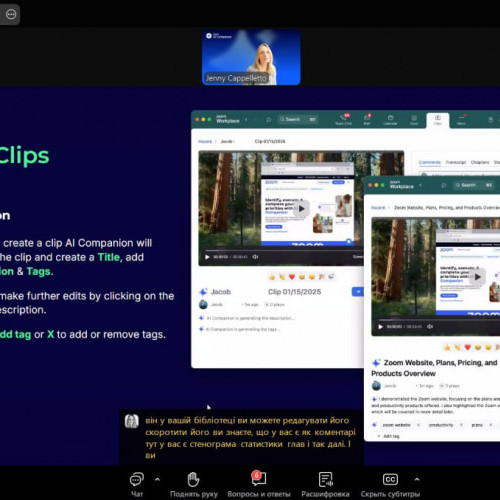Click seek bar of the Zoom Website clip player
The width and height of the screenshot is (500, 500).
(439, 320)
